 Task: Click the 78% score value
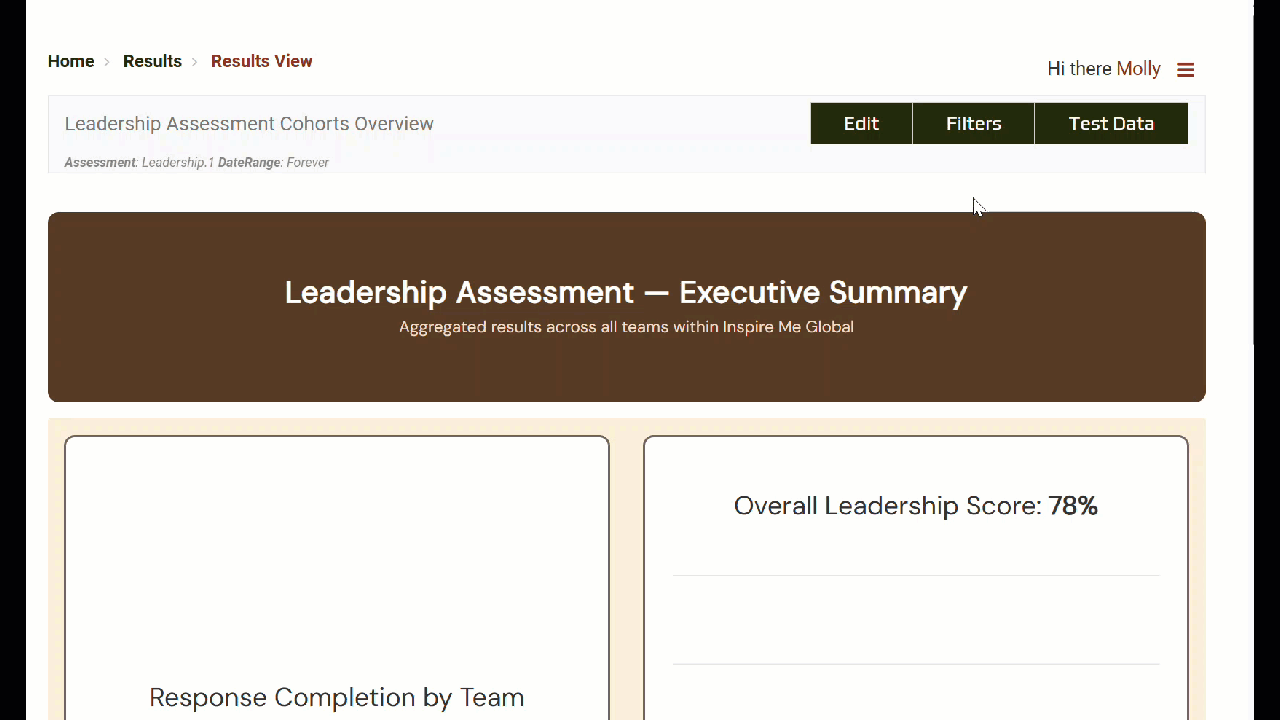pos(1073,506)
